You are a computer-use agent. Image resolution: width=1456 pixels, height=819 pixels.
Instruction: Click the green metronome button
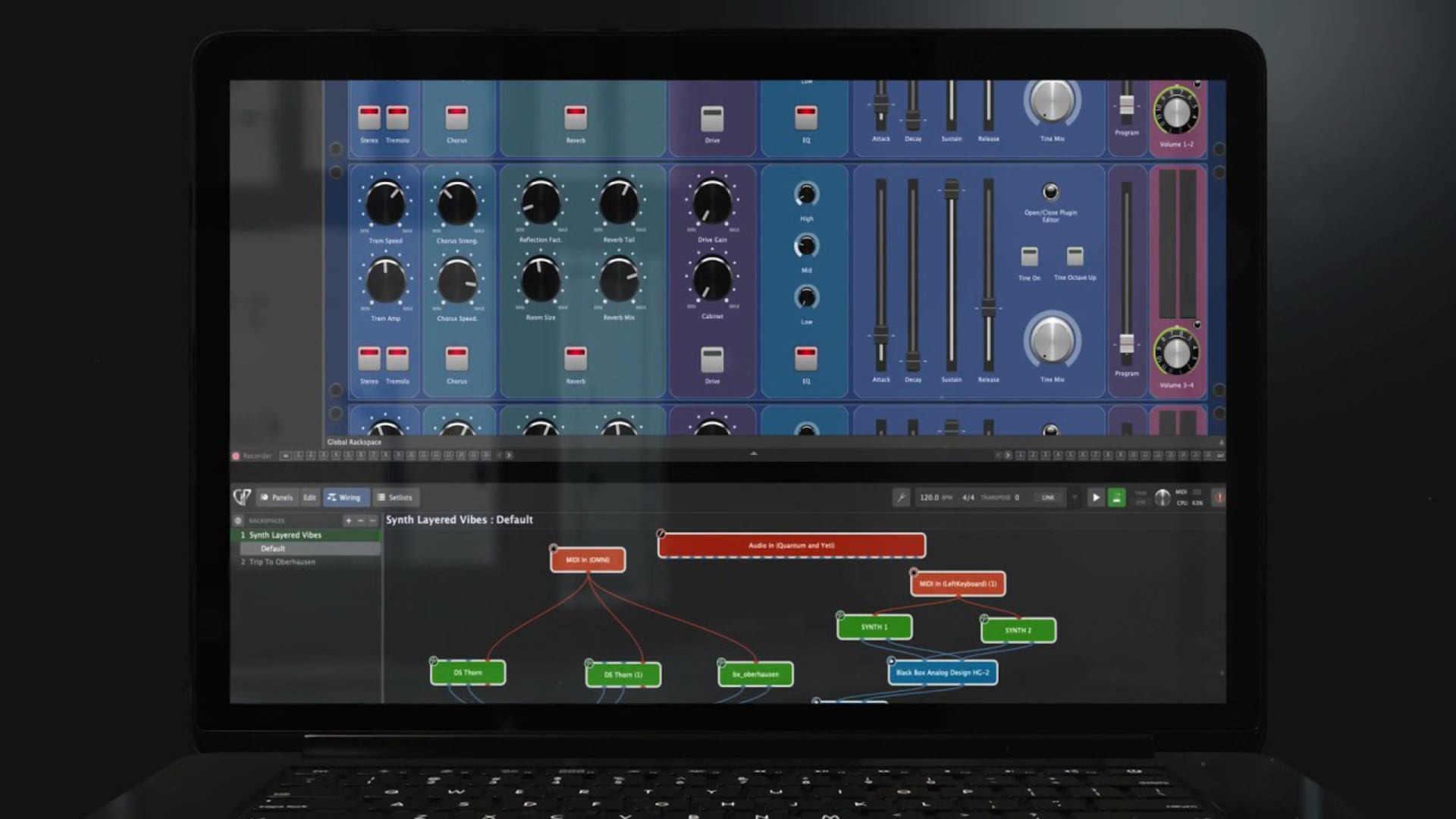pyautogui.click(x=1116, y=497)
